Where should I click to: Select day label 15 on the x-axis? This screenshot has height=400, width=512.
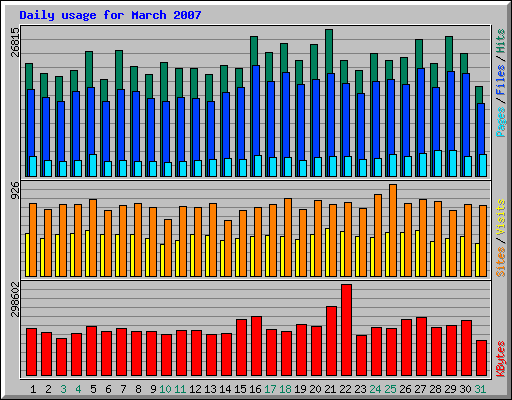240,389
